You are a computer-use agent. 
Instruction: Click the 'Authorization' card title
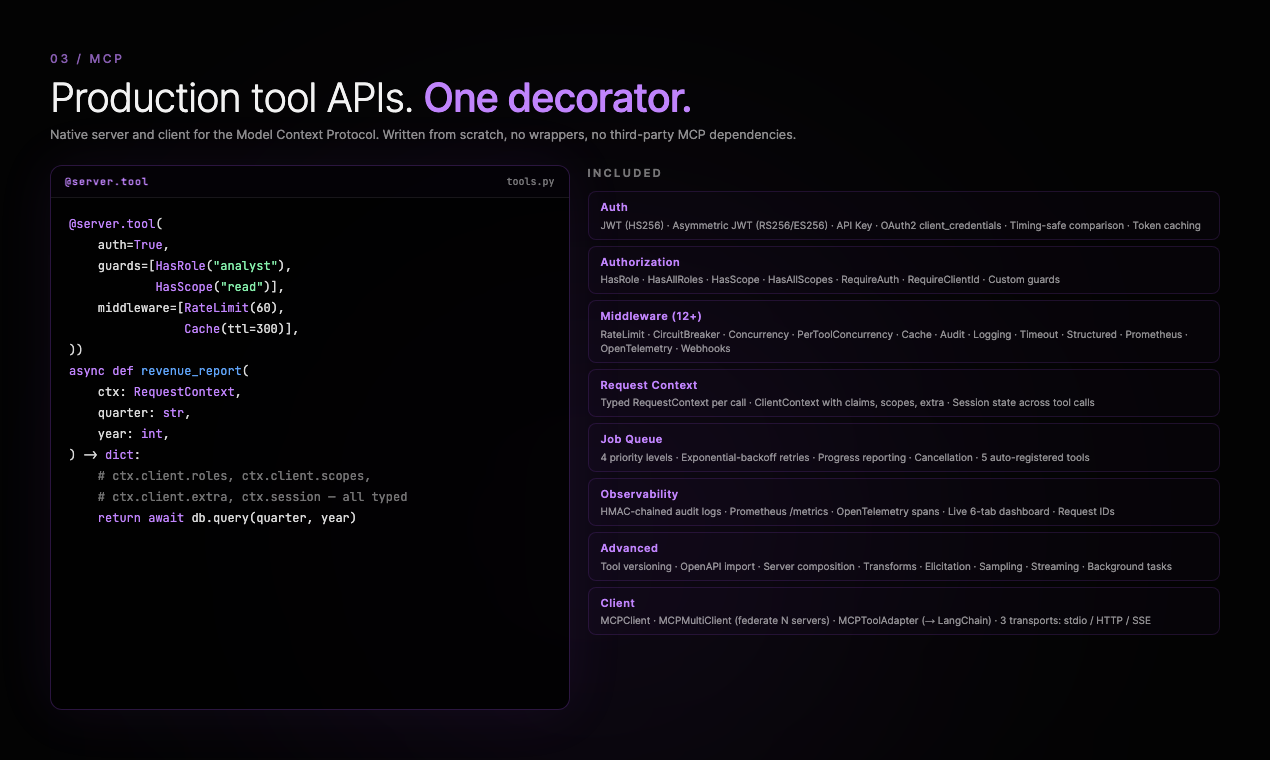tap(640, 262)
